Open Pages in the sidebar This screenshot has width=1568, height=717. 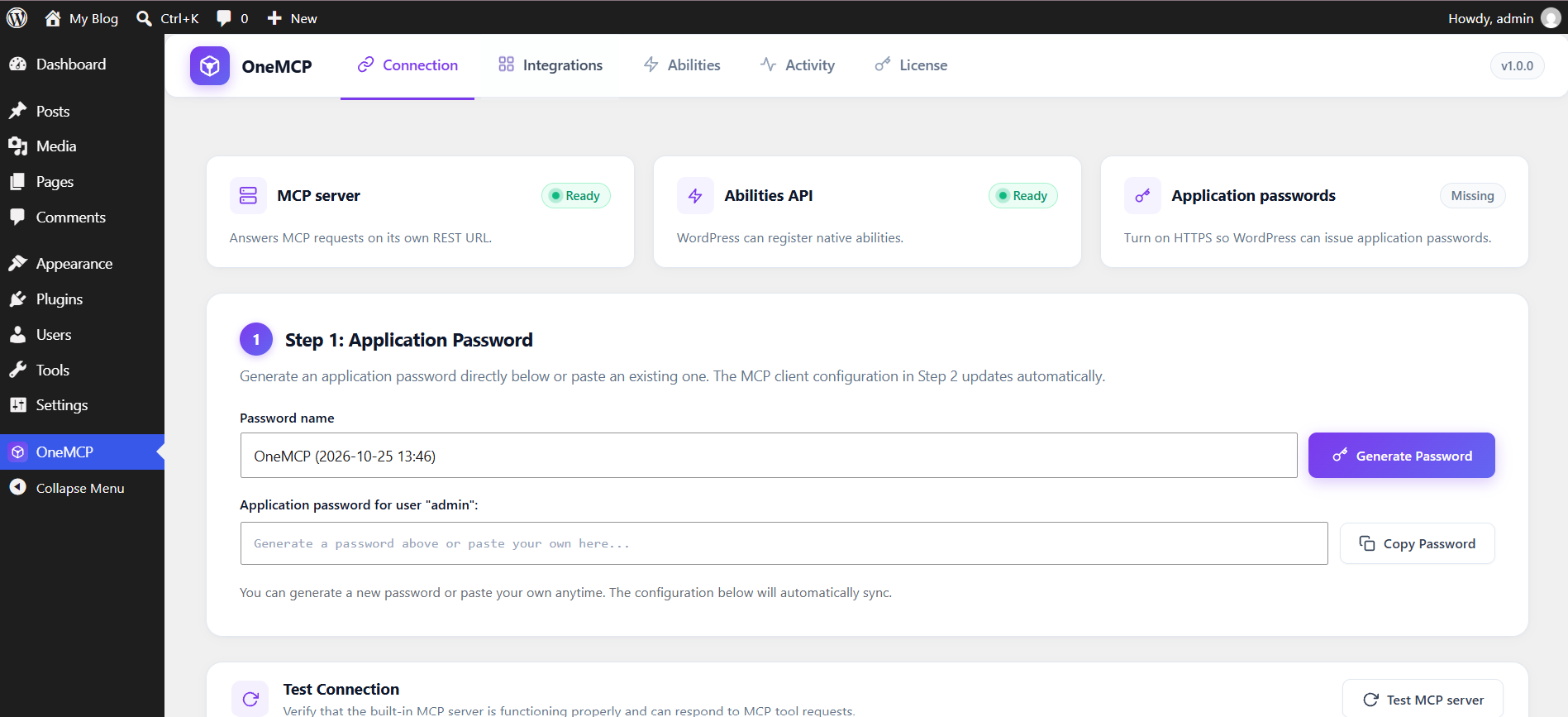coord(82,182)
